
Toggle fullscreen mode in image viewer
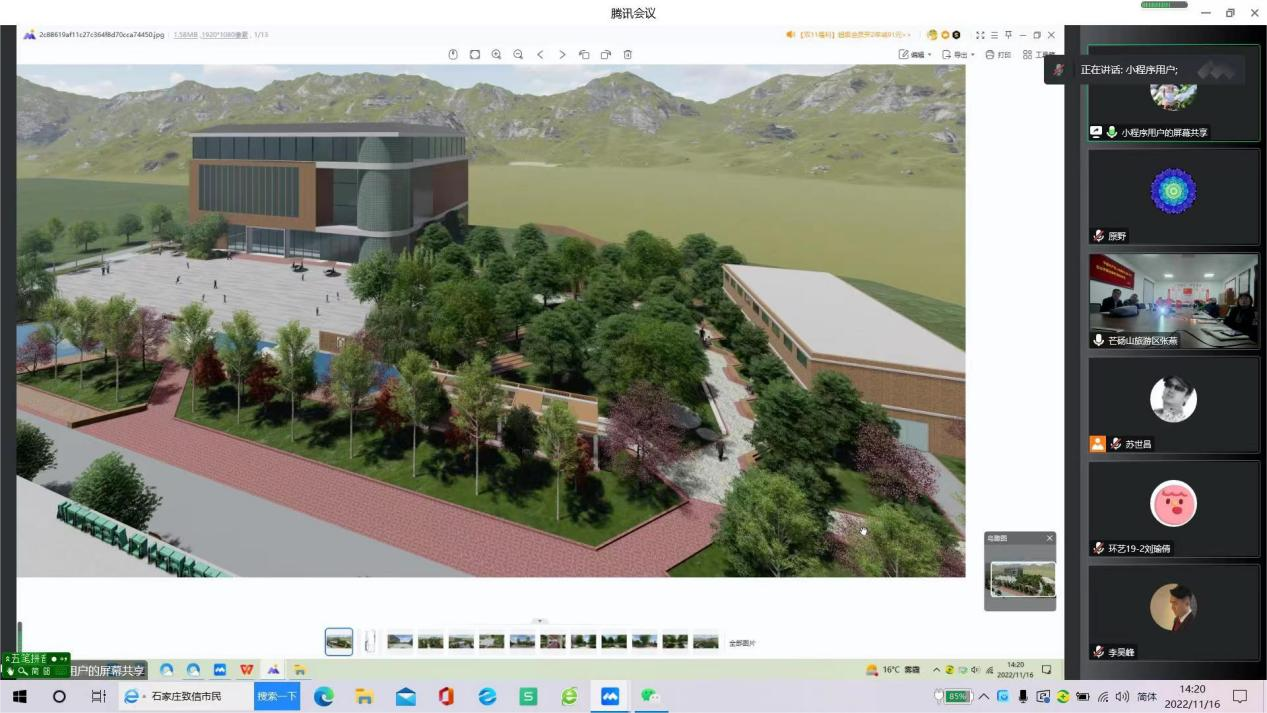pyautogui.click(x=980, y=35)
